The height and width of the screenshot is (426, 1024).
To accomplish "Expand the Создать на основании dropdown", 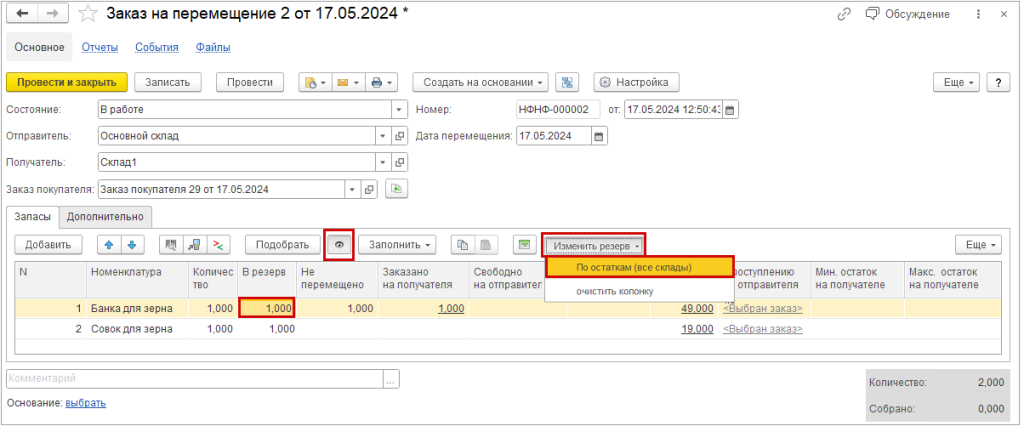I will pyautogui.click(x=483, y=82).
